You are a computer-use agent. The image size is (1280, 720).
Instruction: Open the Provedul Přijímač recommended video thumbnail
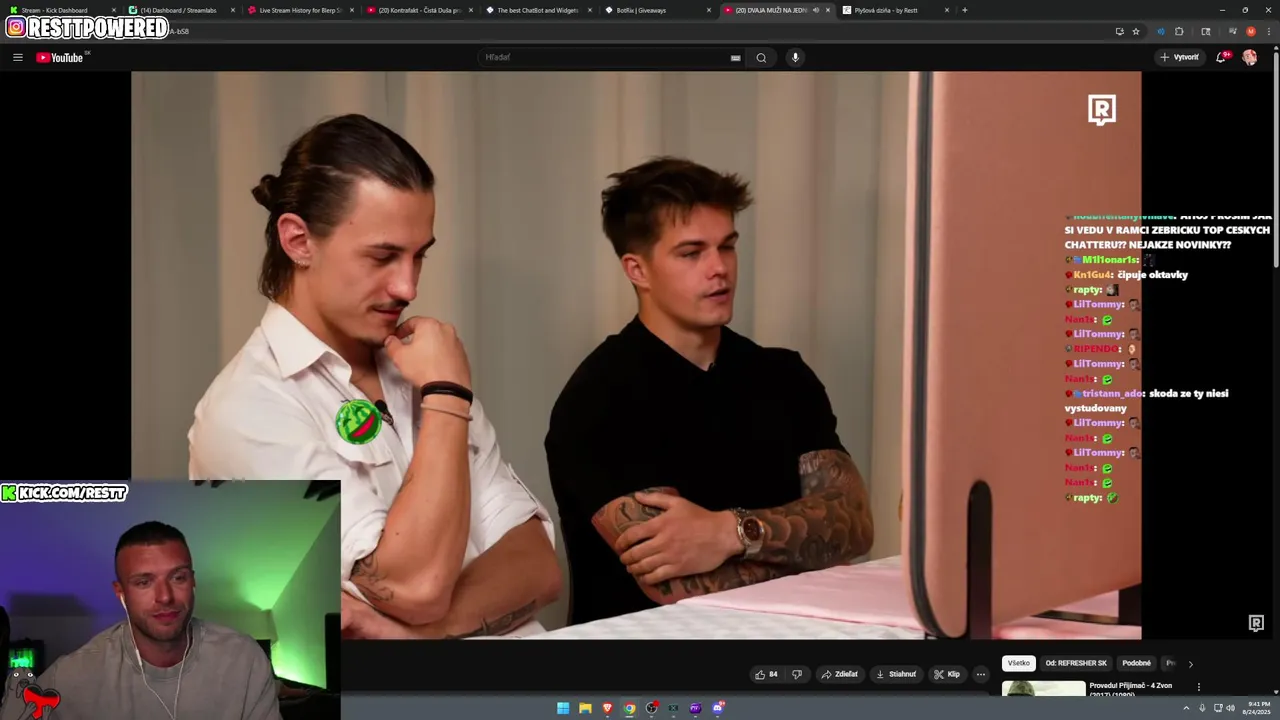pyautogui.click(x=1043, y=688)
